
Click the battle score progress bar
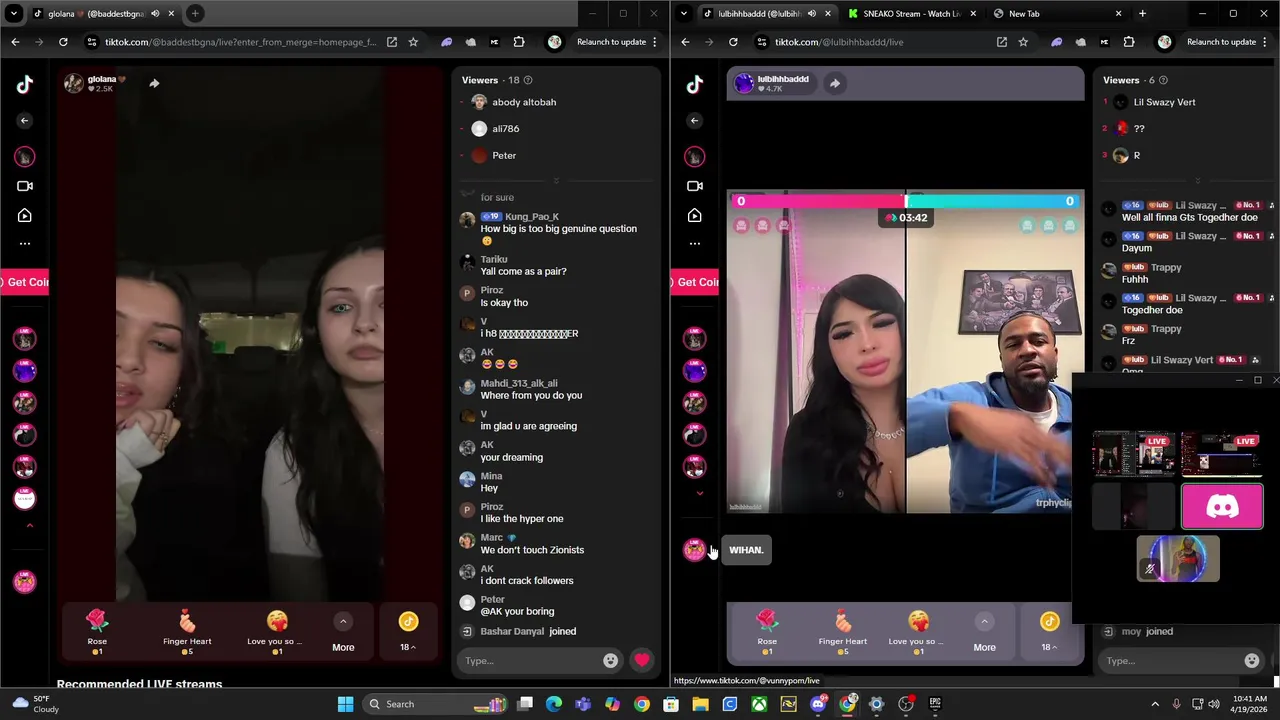[905, 201]
